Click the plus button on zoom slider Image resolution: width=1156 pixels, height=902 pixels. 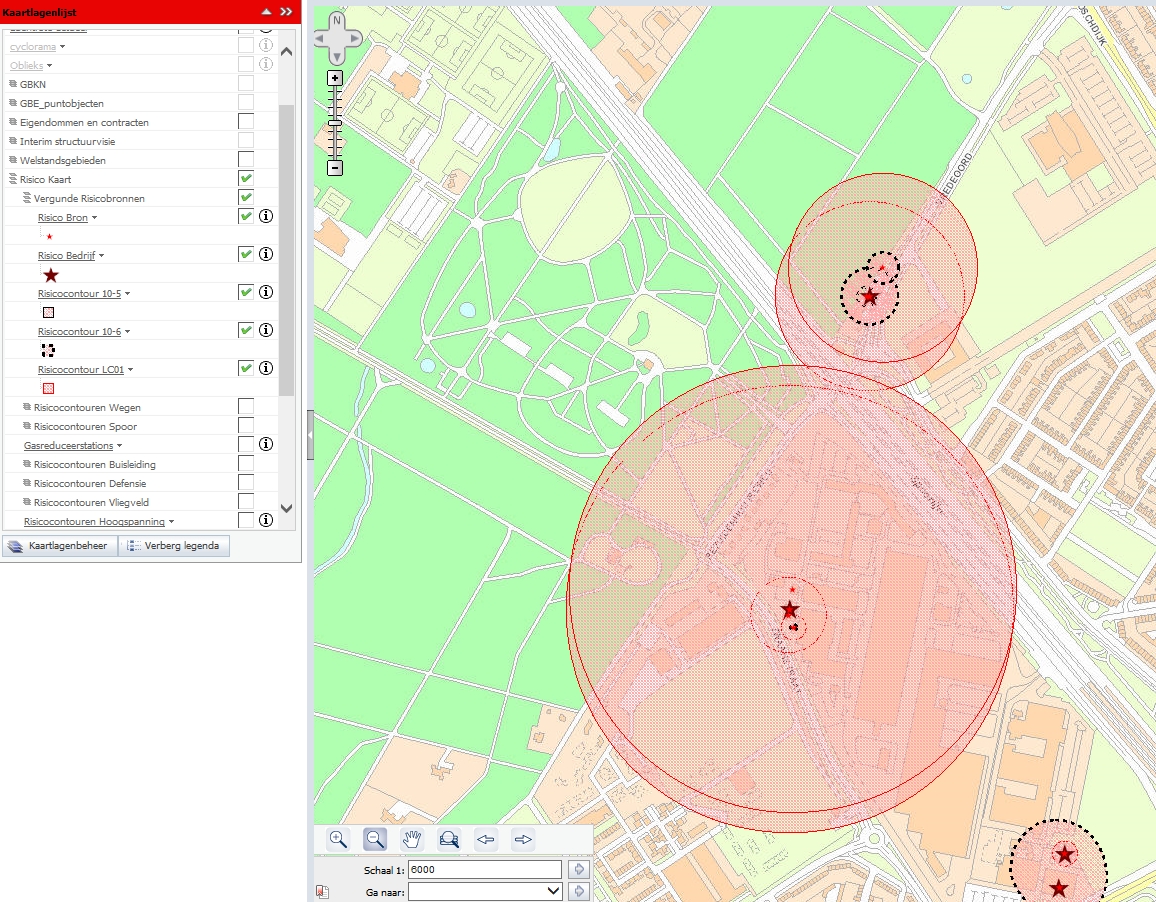(335, 78)
